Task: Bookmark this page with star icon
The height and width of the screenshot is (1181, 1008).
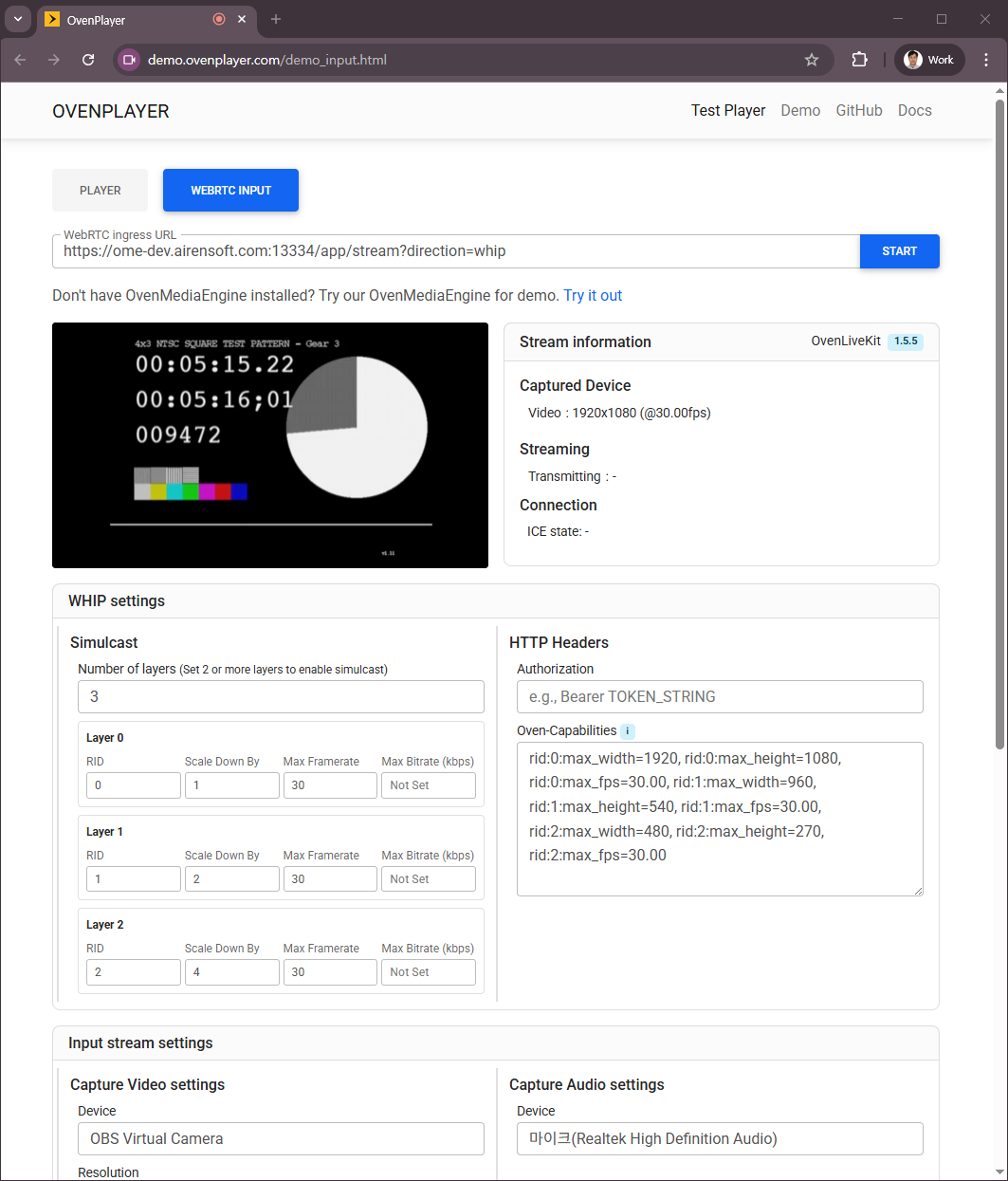Action: click(812, 60)
